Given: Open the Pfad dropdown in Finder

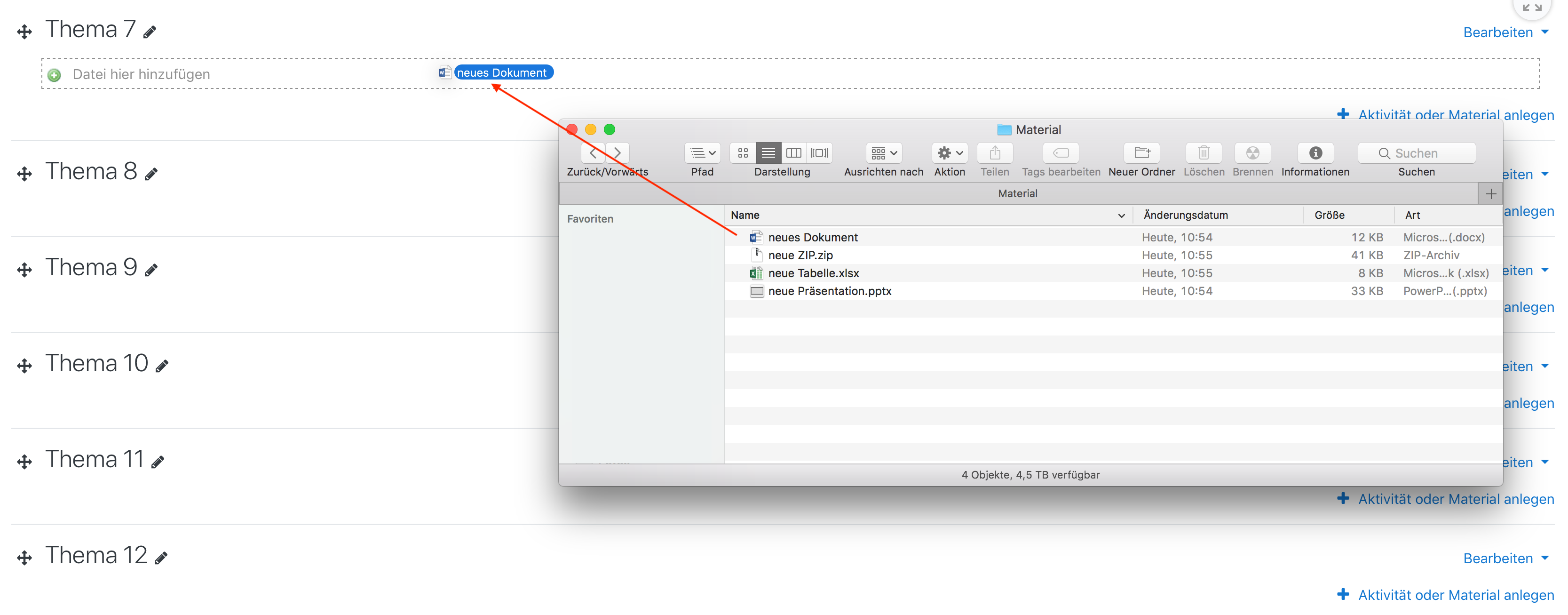Looking at the screenshot, I should [x=702, y=153].
